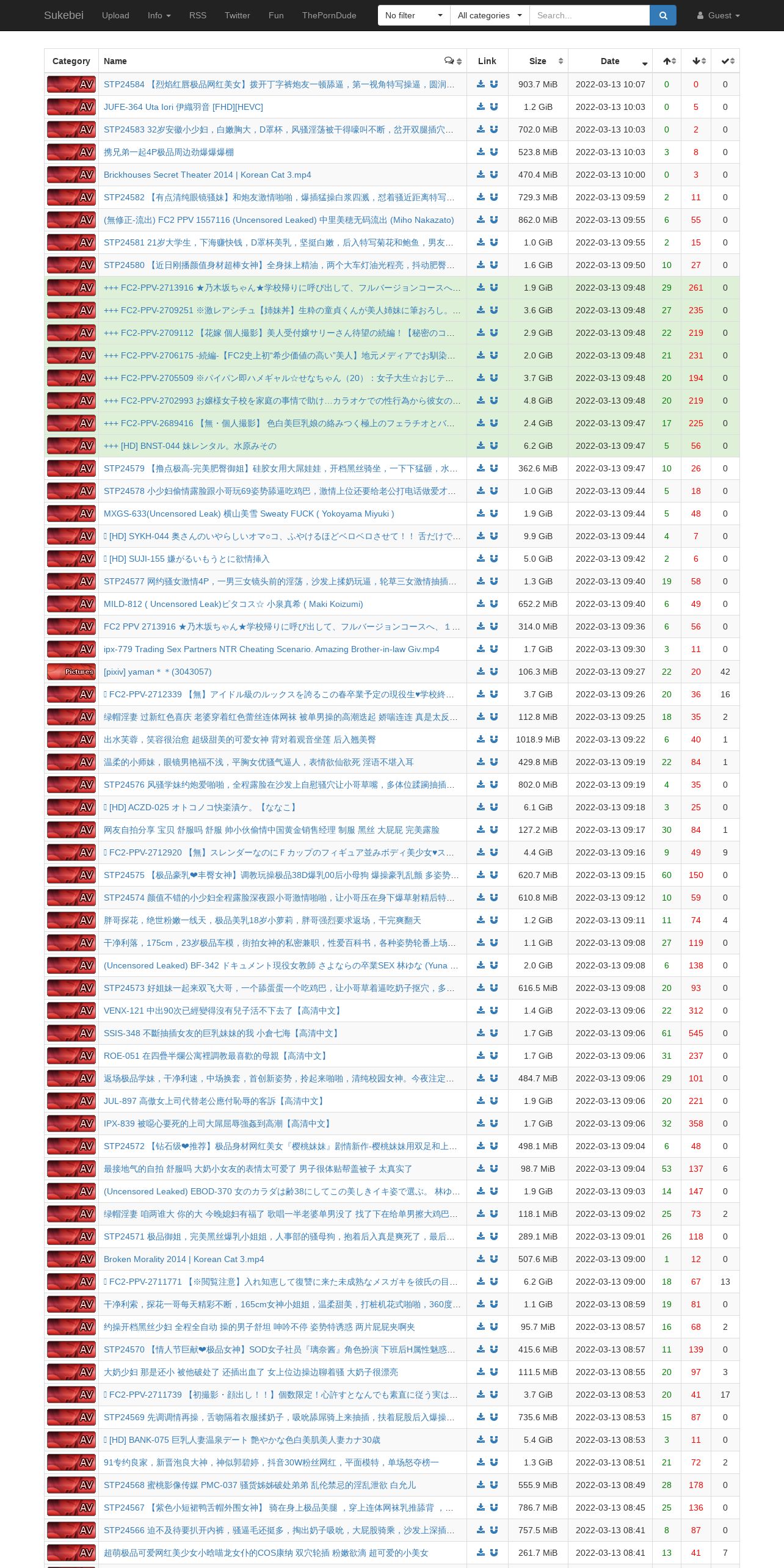
Task: Go to the Upload page
Action: [115, 15]
